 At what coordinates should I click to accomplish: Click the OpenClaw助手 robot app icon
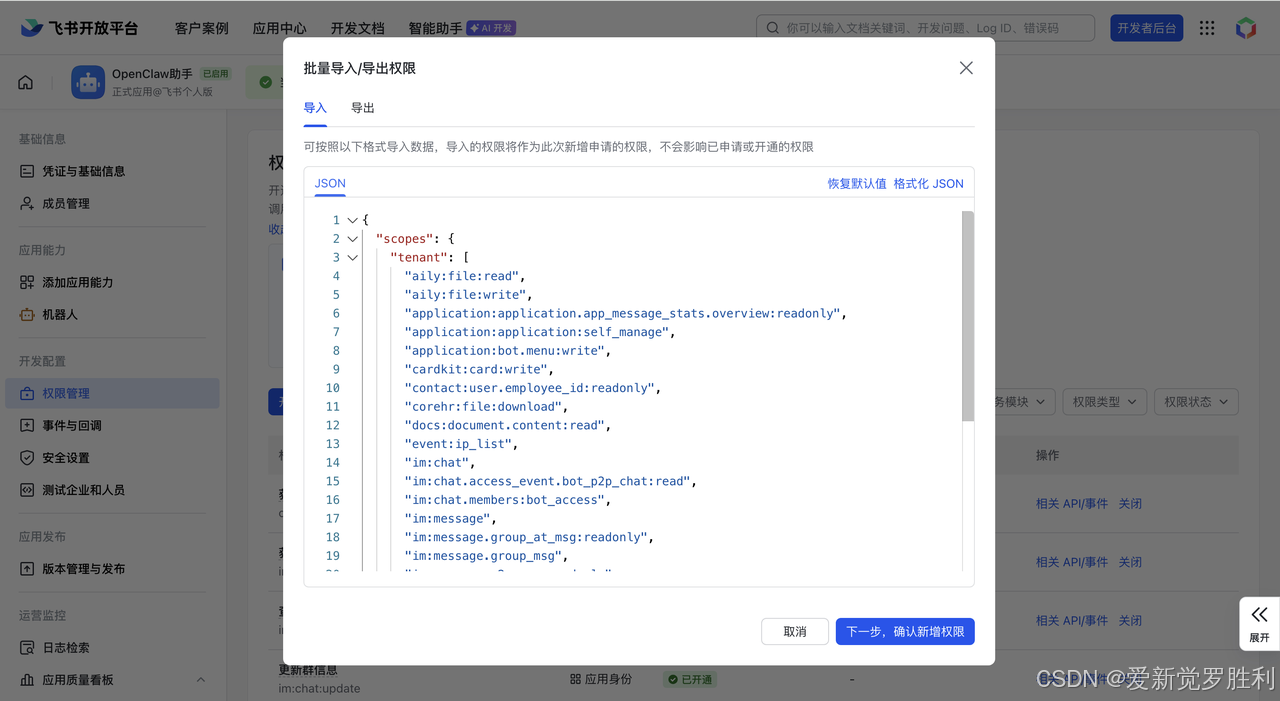click(88, 83)
